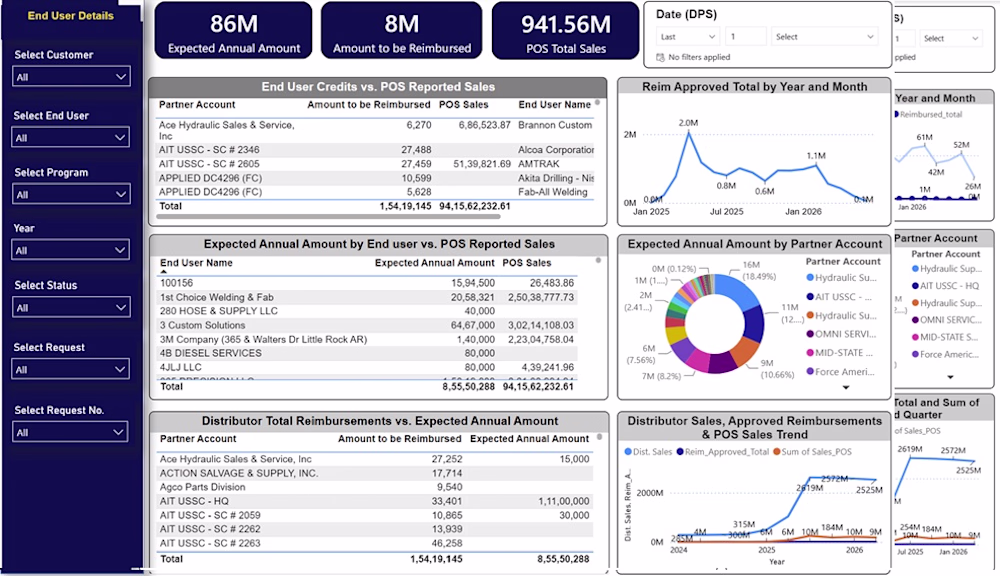Image resolution: width=1000 pixels, height=576 pixels.
Task: Click the Date (DPS) number field showing 1
Action: coord(746,37)
